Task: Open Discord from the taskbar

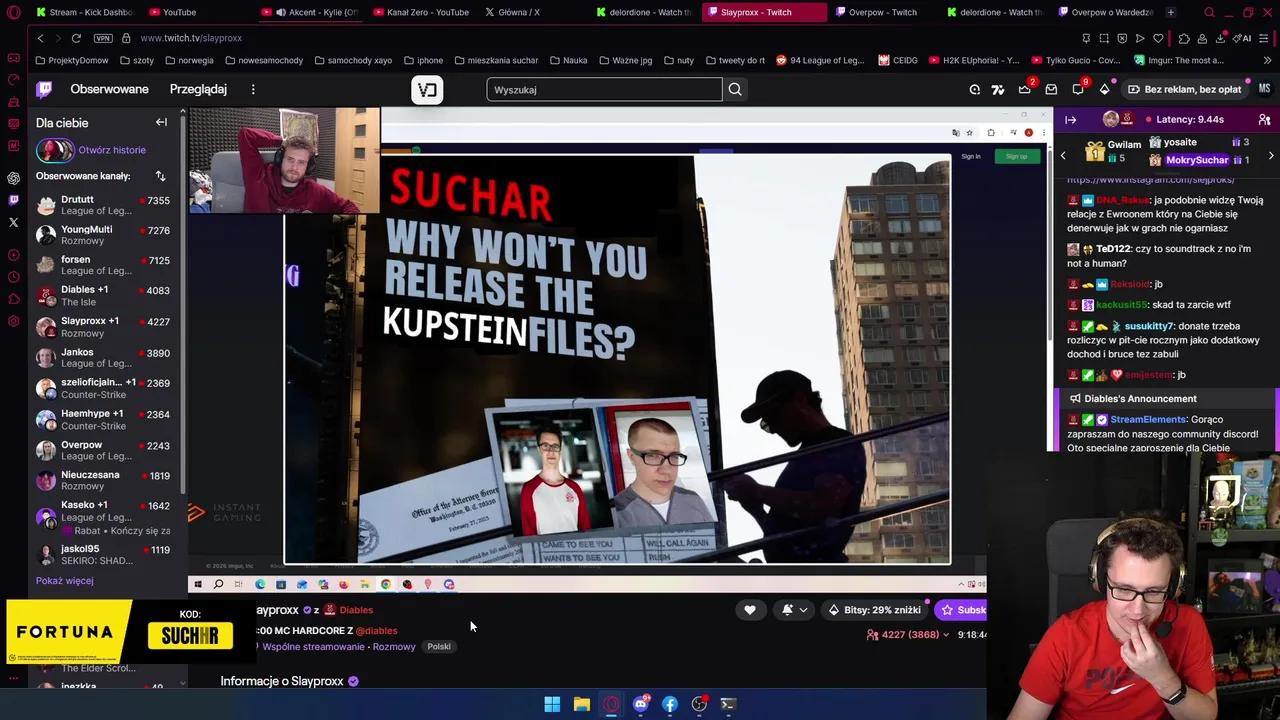Action: (x=640, y=704)
